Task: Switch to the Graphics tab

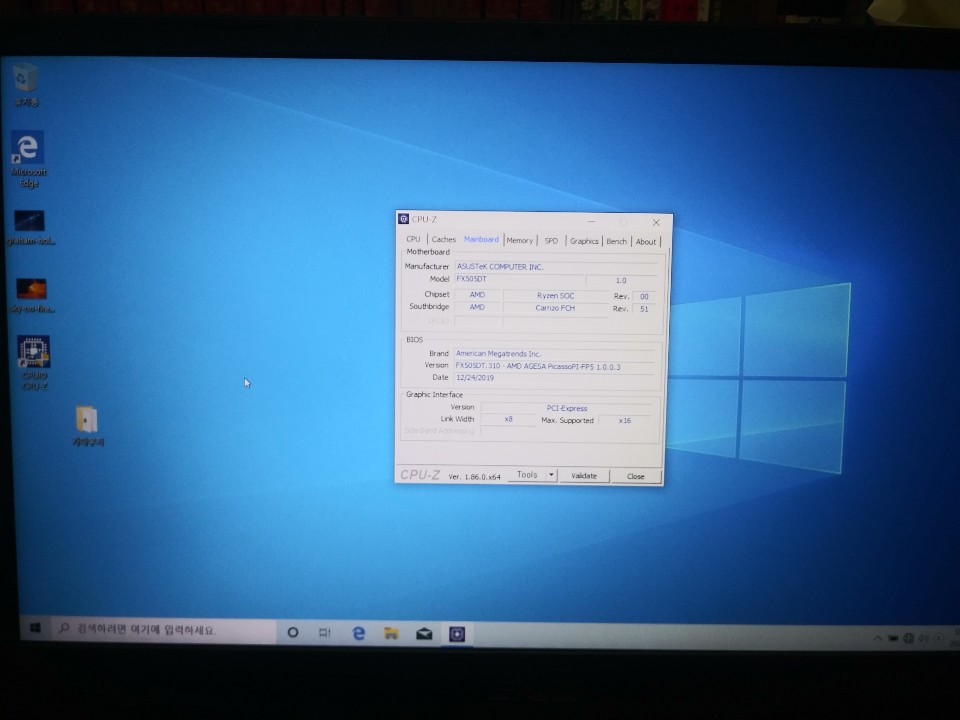Action: pos(584,241)
